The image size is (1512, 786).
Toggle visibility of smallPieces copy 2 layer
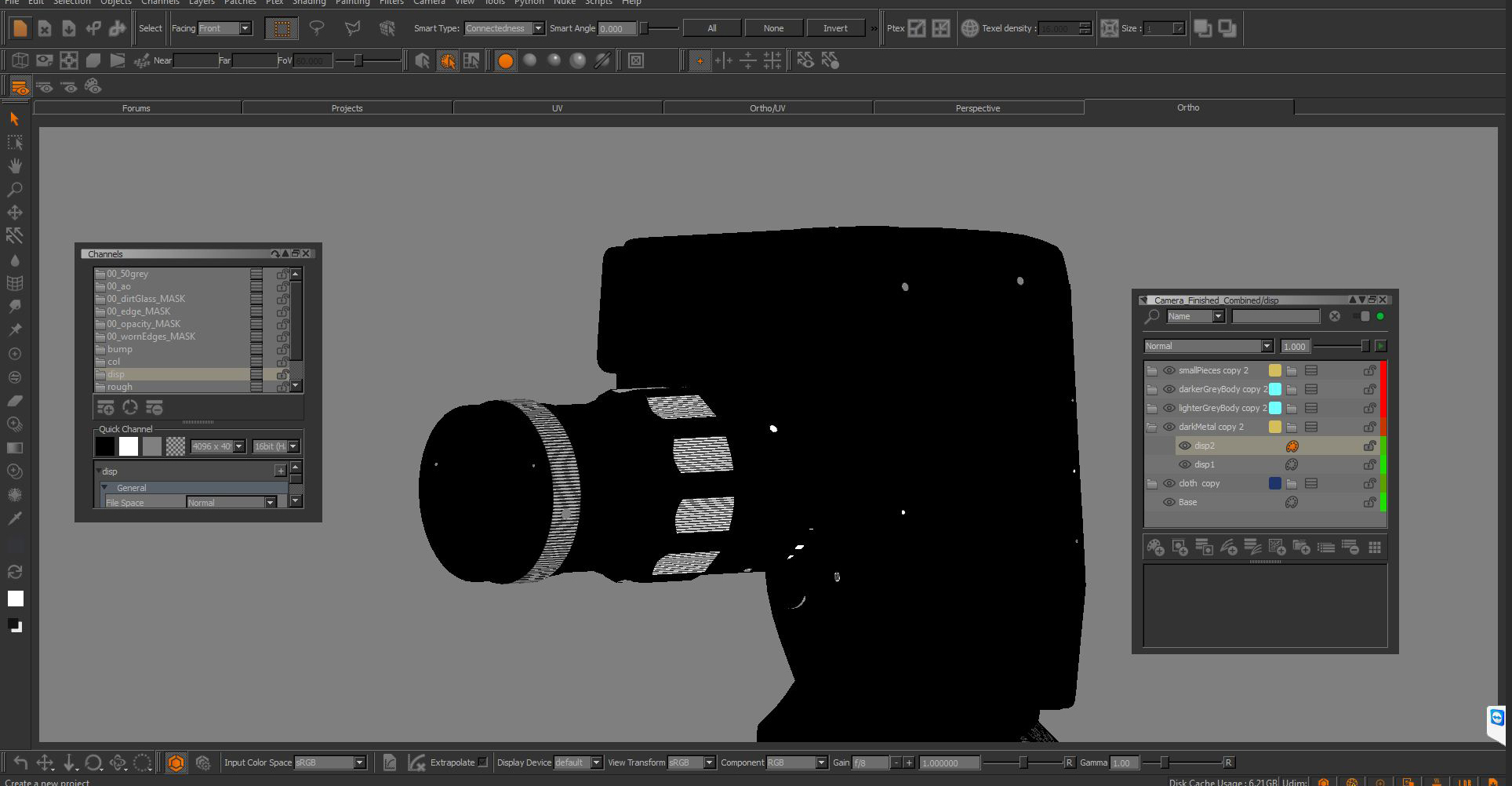1169,370
